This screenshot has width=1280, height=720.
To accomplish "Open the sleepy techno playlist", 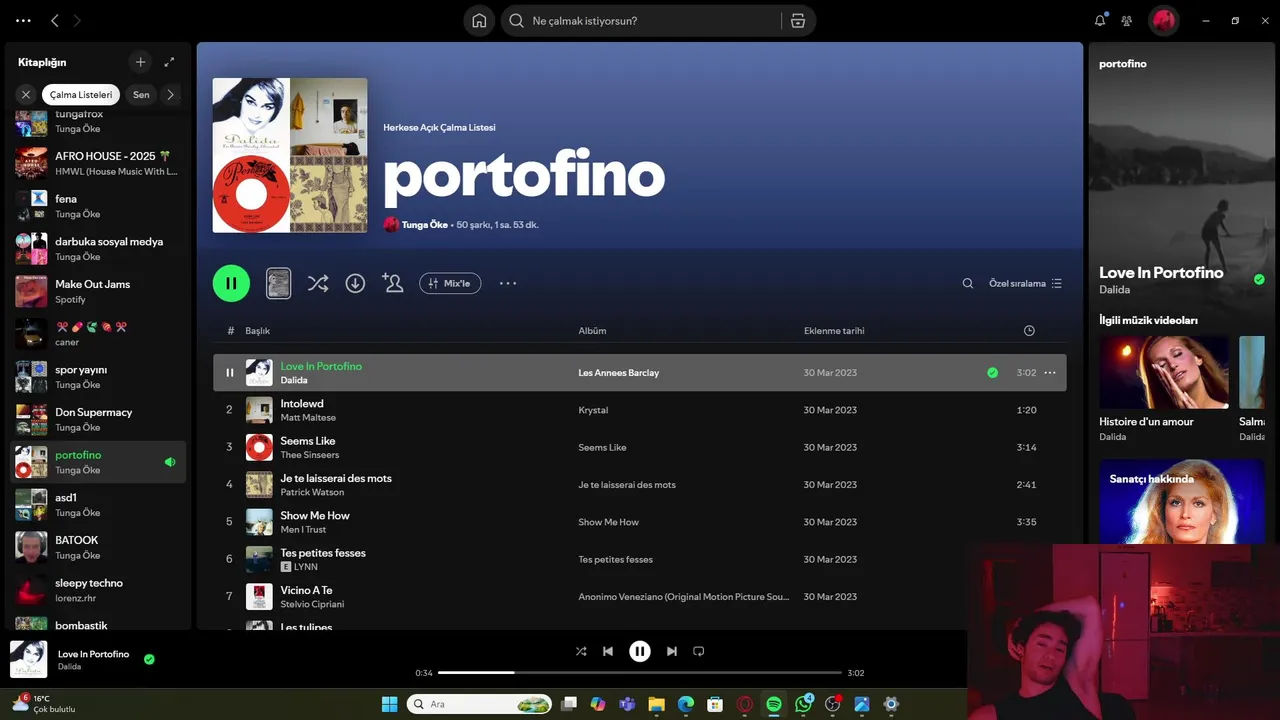I will tap(98, 590).
